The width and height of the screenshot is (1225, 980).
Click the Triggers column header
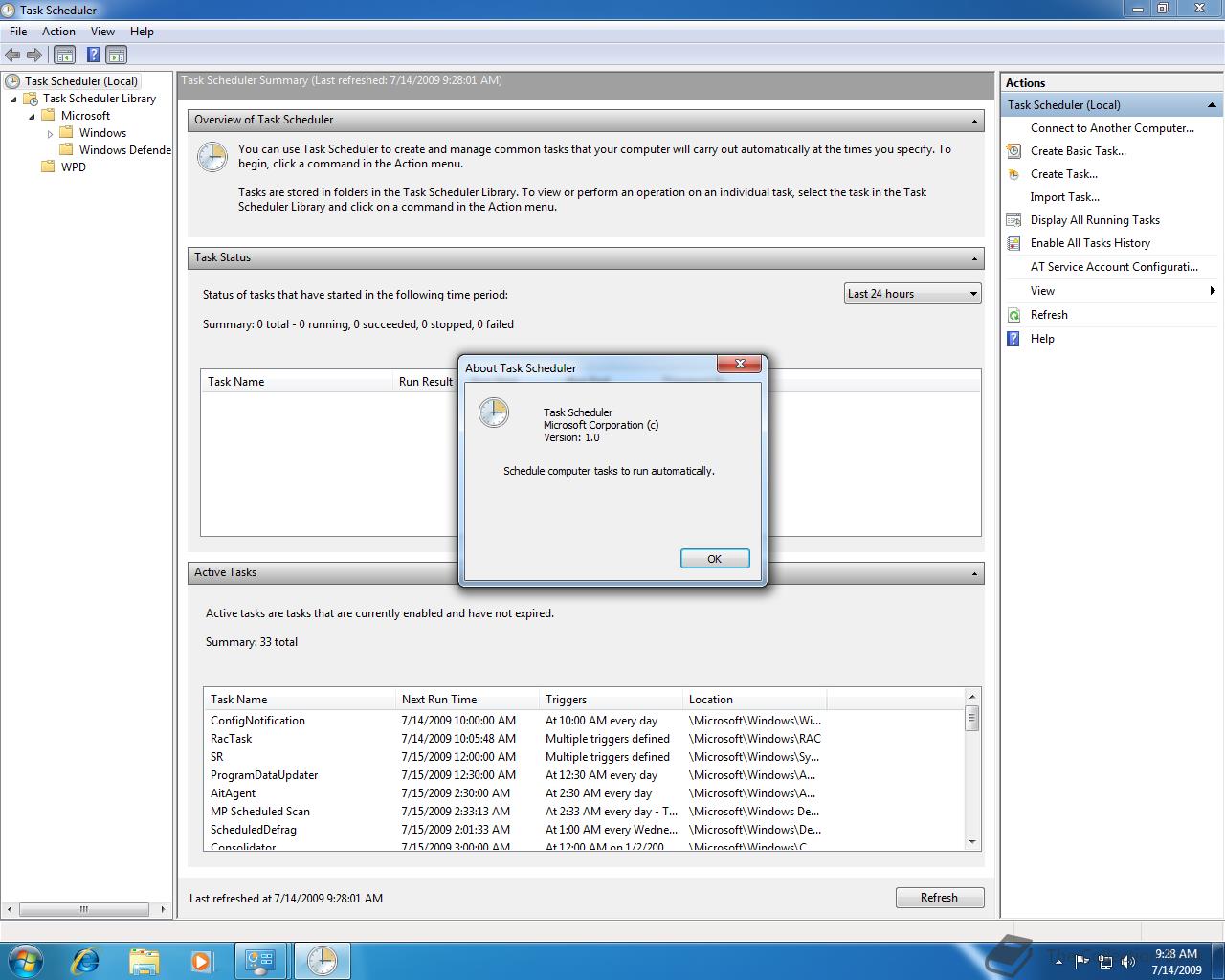[611, 700]
